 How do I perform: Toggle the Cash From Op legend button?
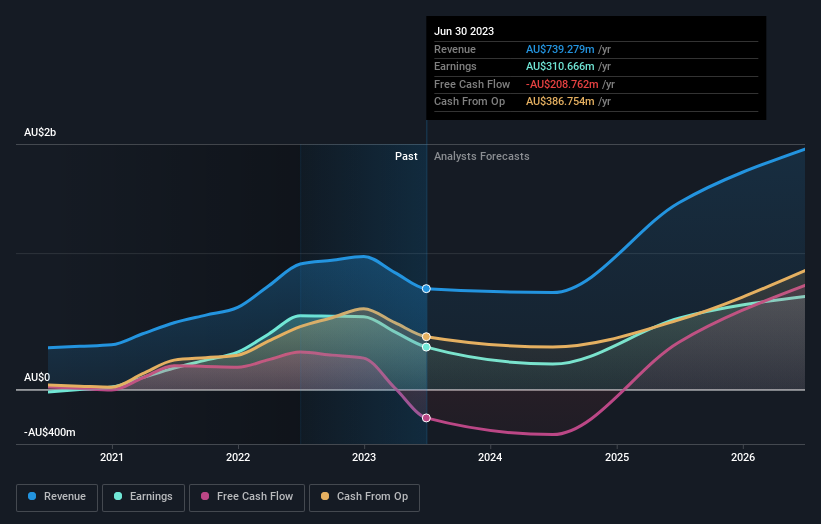pyautogui.click(x=364, y=497)
